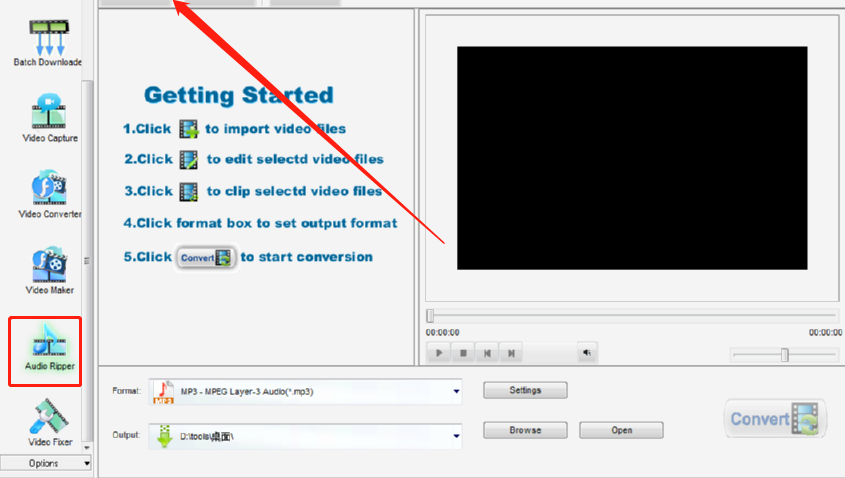Stop the preview playback

point(463,353)
